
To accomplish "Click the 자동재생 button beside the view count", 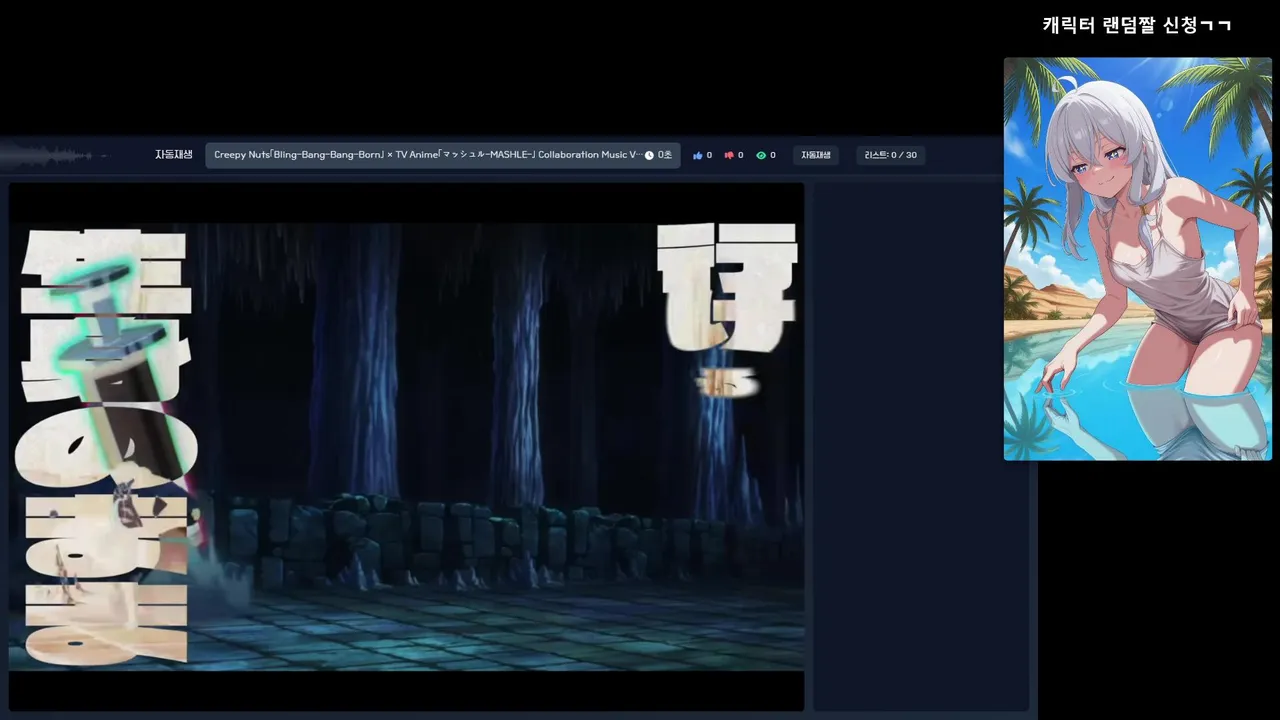I will tap(816, 155).
